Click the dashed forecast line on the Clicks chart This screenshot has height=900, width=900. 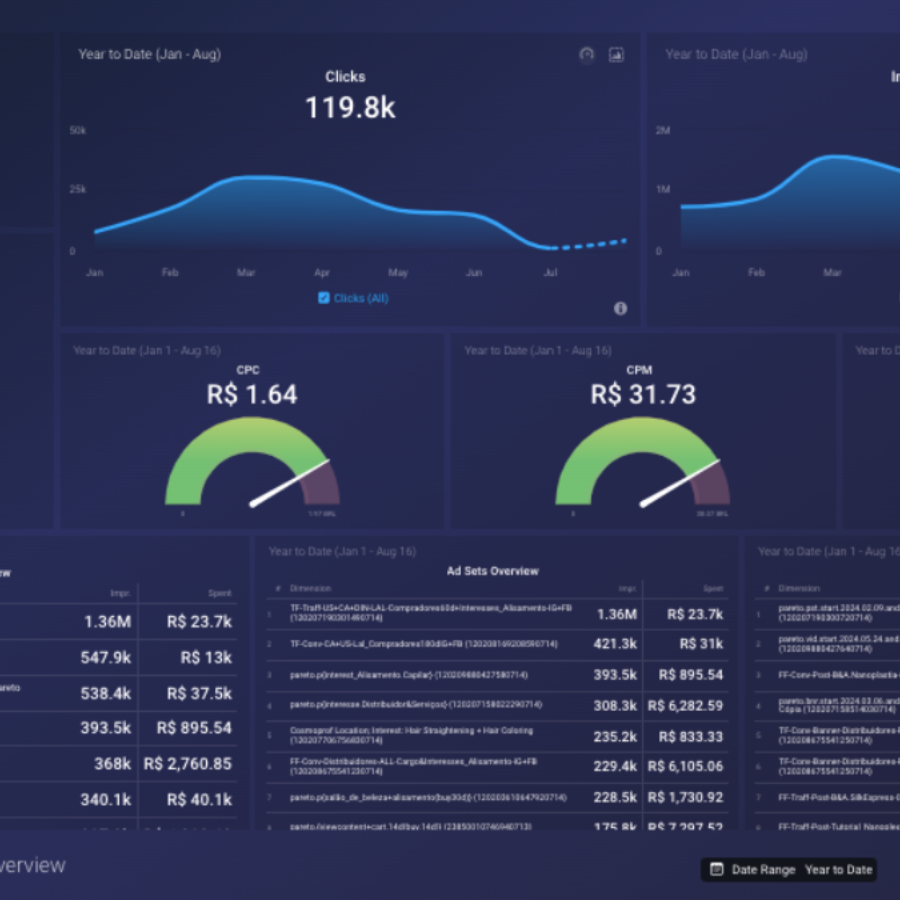coord(588,245)
